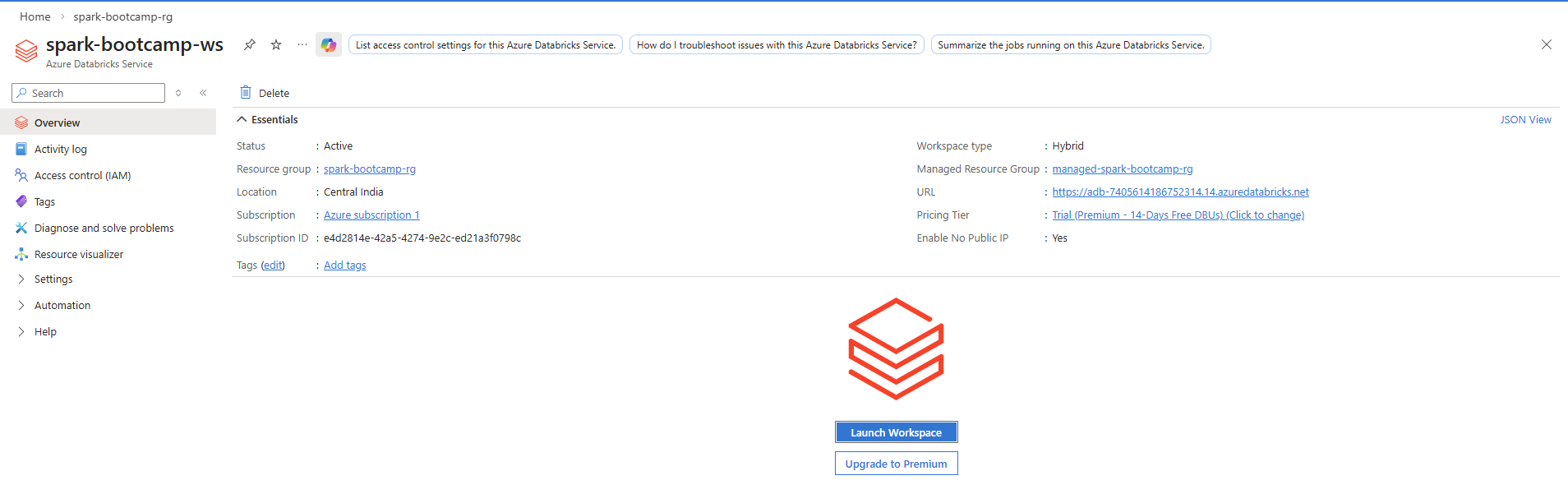The width and height of the screenshot is (1568, 494).
Task: Open managed-spark-bootcamp-rg link
Action: (1123, 169)
